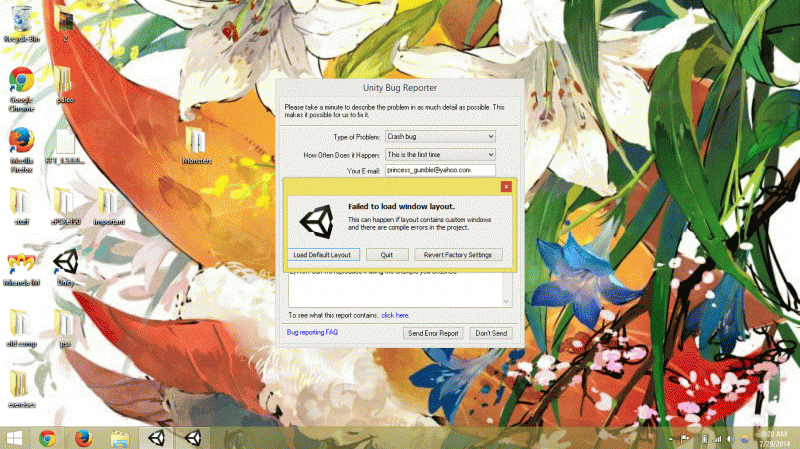The image size is (800, 449).
Task: Open File Explorer from the taskbar
Action: point(120,438)
